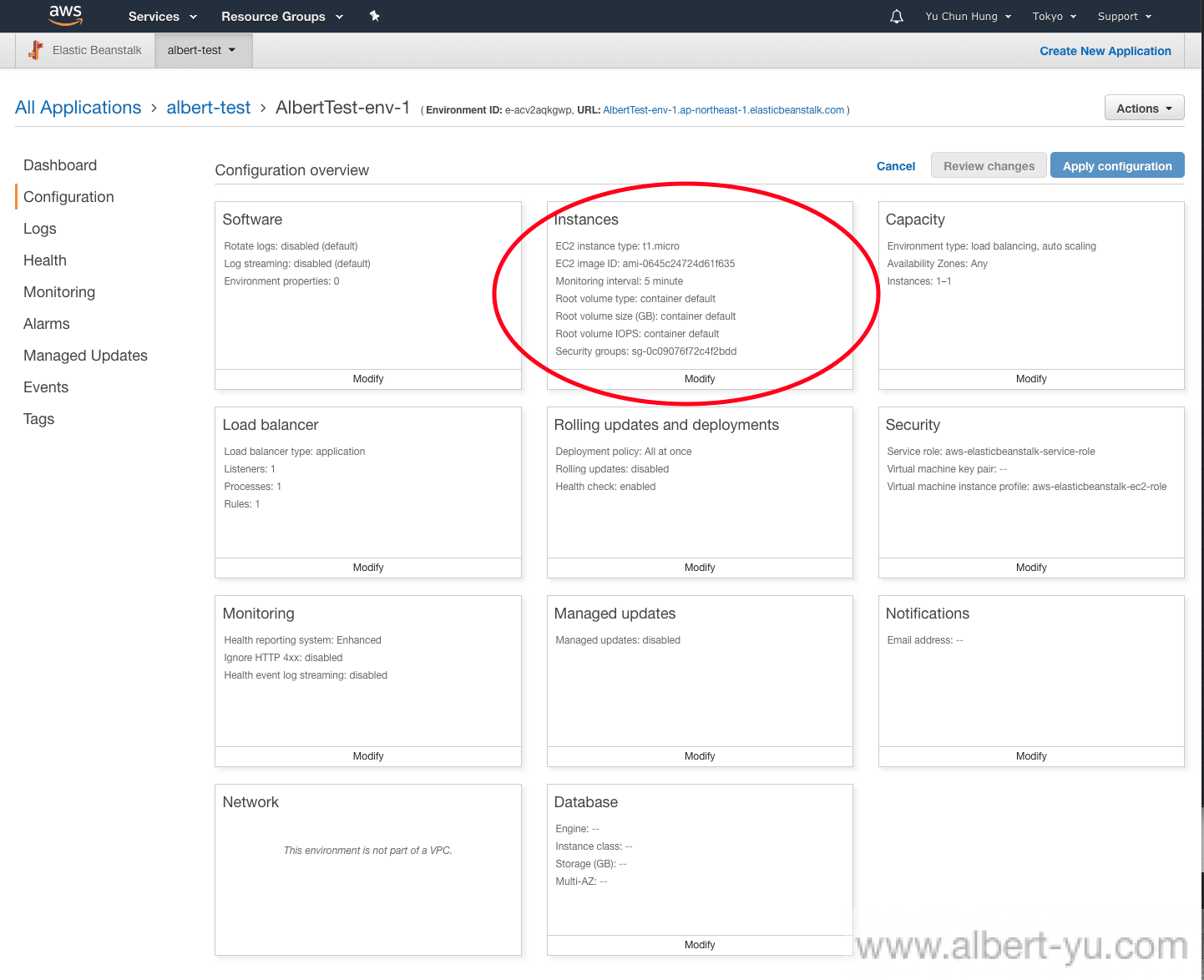1204x980 pixels.
Task: Select Dashboard in the sidebar
Action: 60,165
